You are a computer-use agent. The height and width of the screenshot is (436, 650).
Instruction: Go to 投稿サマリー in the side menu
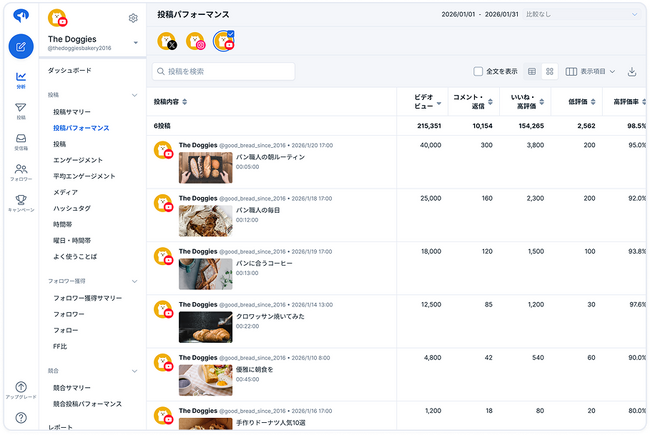coord(73,112)
